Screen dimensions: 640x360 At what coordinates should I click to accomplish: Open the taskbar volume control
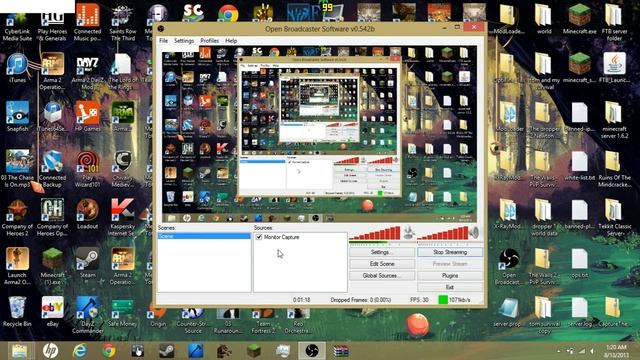tap(592, 351)
